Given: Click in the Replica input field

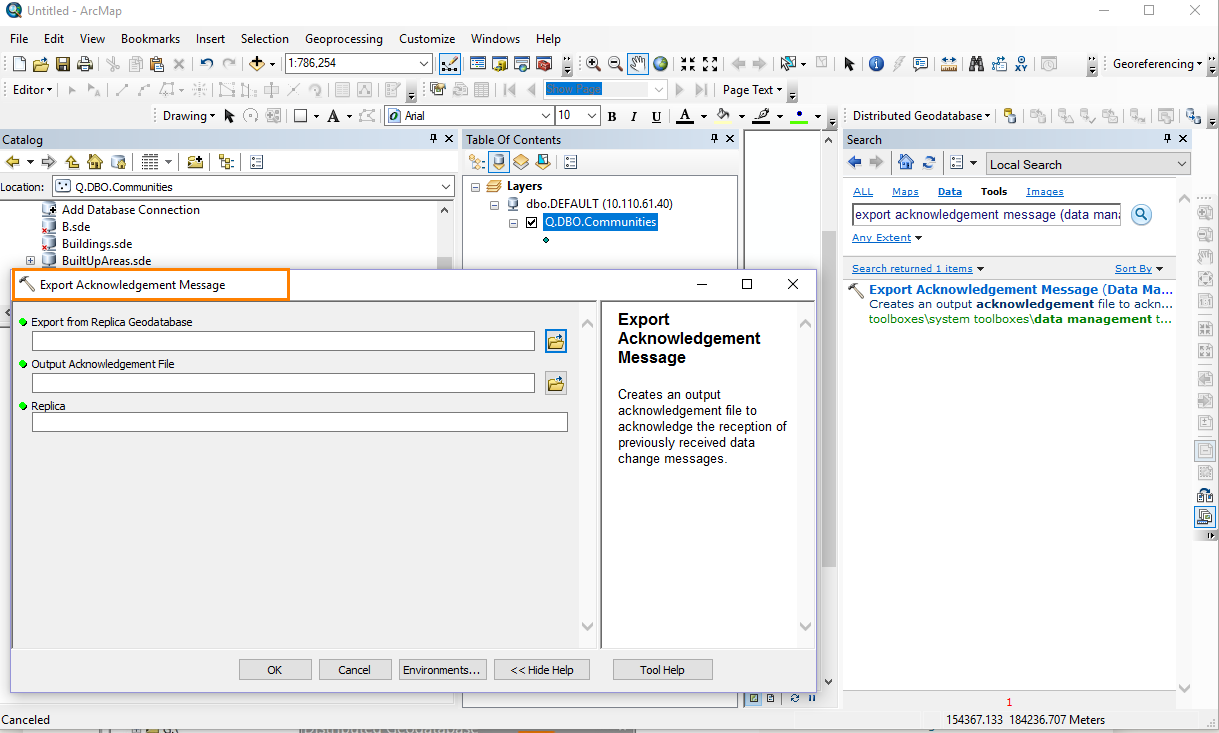Looking at the screenshot, I should coord(299,422).
